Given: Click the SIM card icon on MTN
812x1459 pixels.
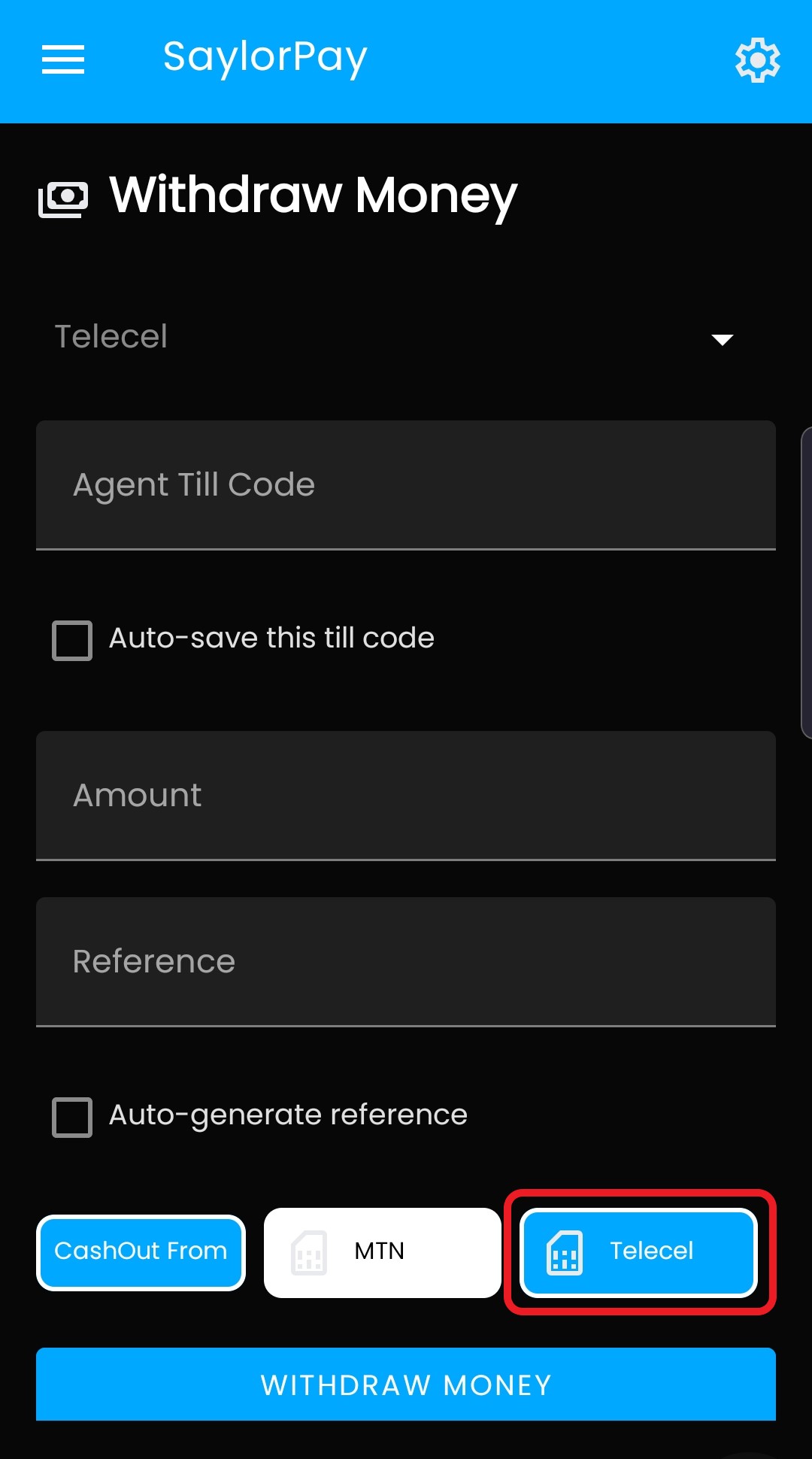Looking at the screenshot, I should pos(309,1252).
